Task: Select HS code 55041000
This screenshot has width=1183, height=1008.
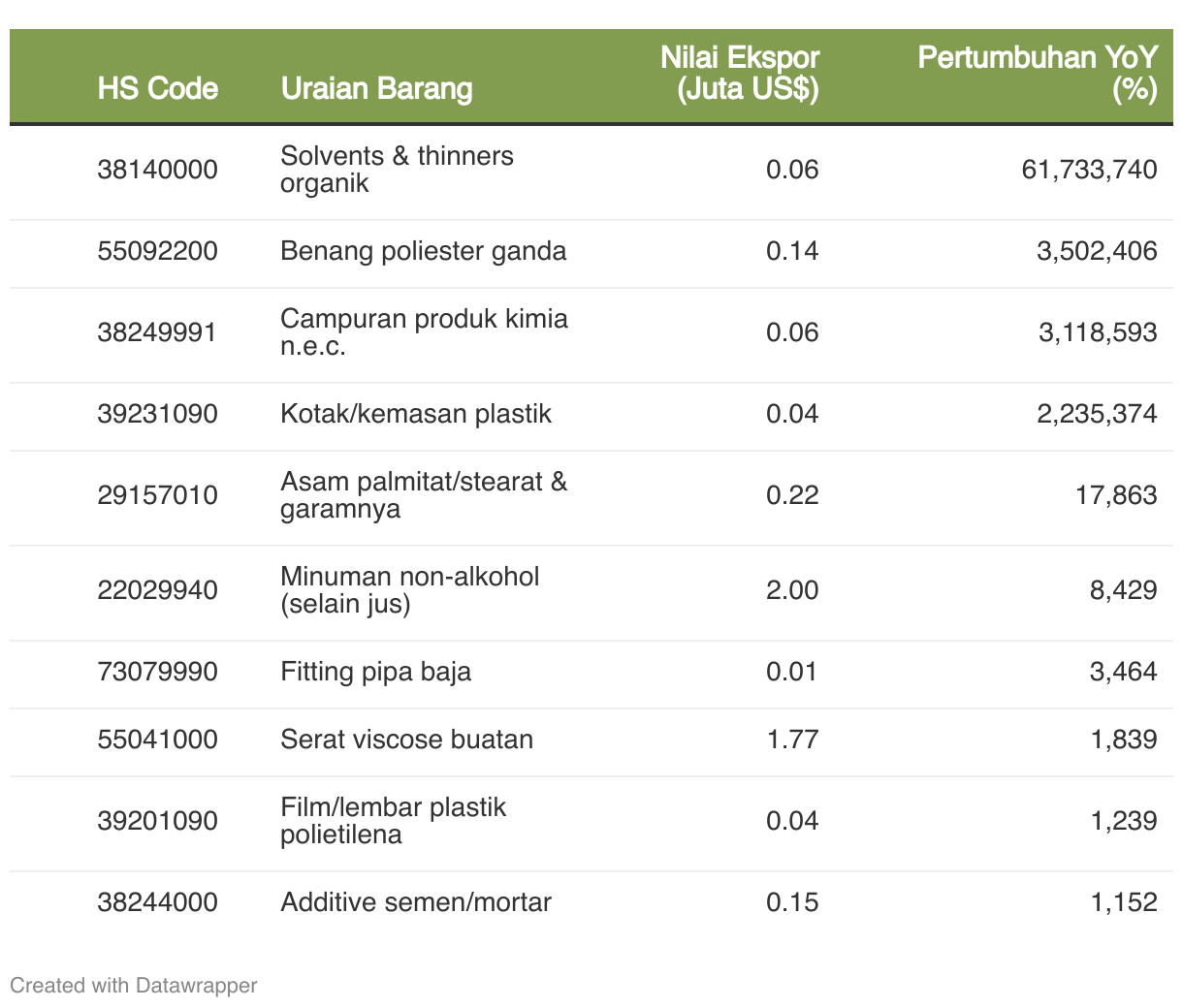Action: click(157, 740)
